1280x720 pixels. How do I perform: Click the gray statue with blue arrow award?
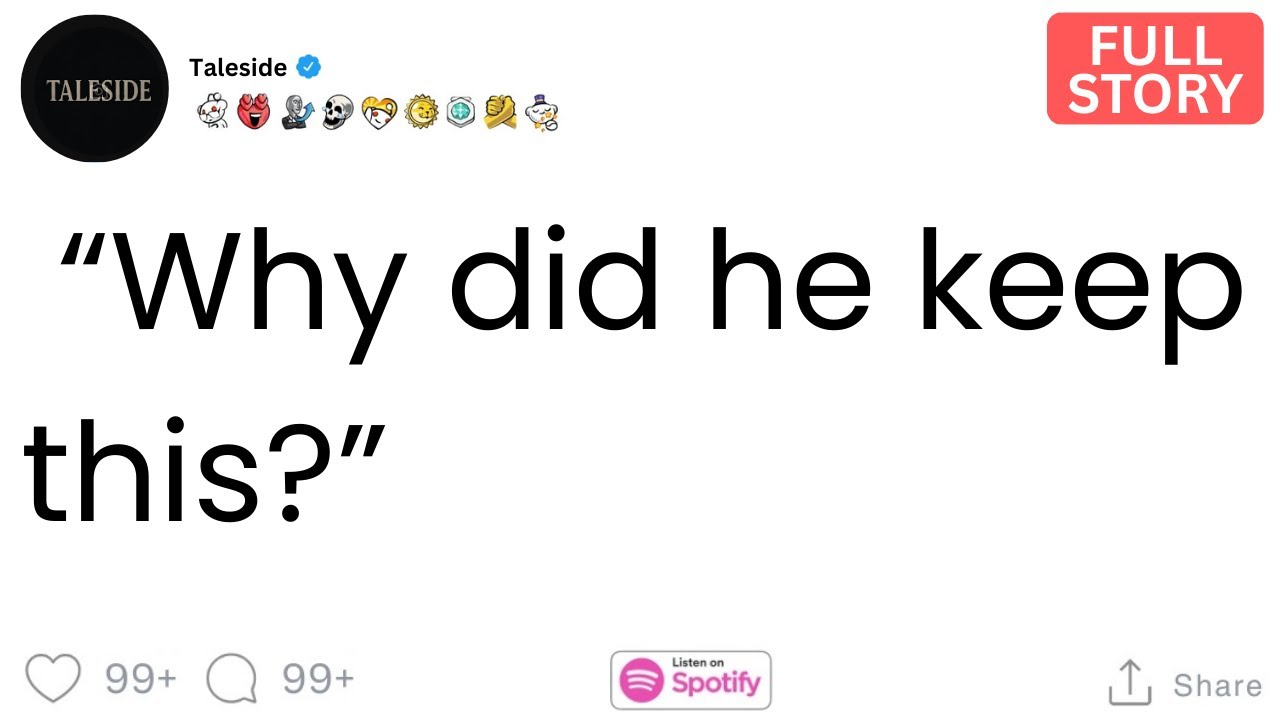click(297, 113)
